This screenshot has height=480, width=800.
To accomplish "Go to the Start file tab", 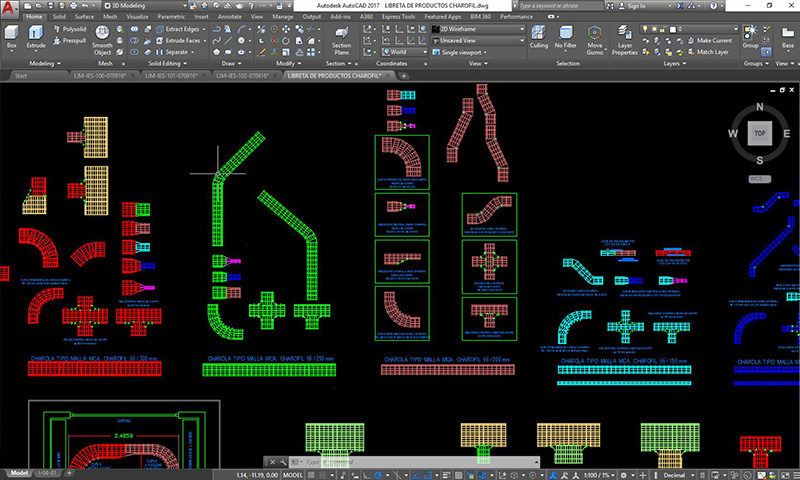I will click(x=21, y=76).
